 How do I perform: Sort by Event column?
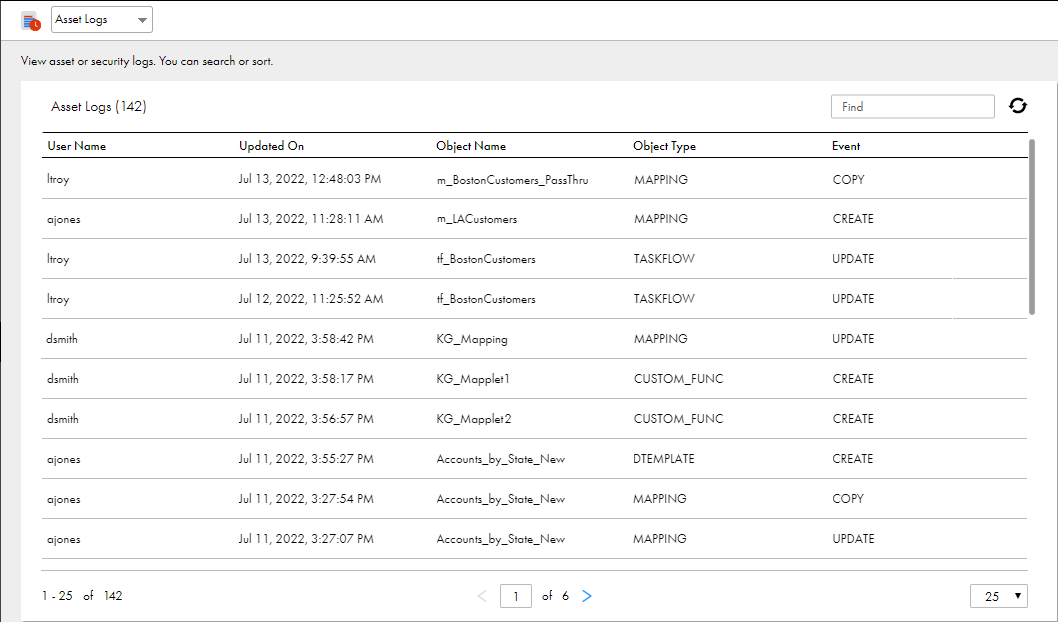coord(845,146)
